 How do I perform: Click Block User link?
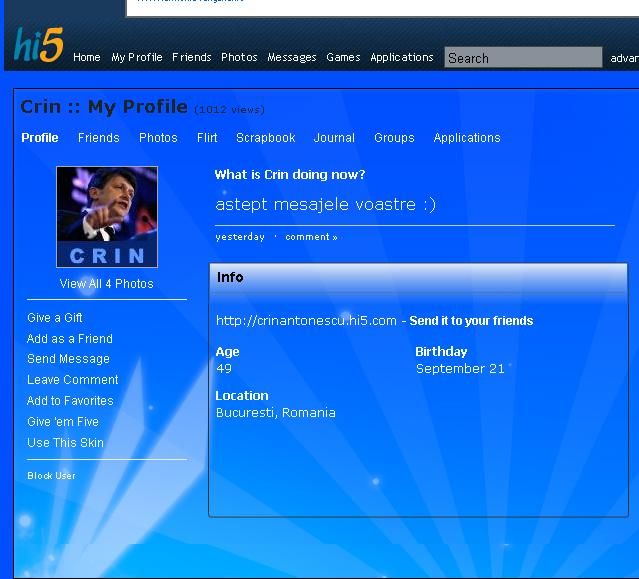click(x=51, y=476)
